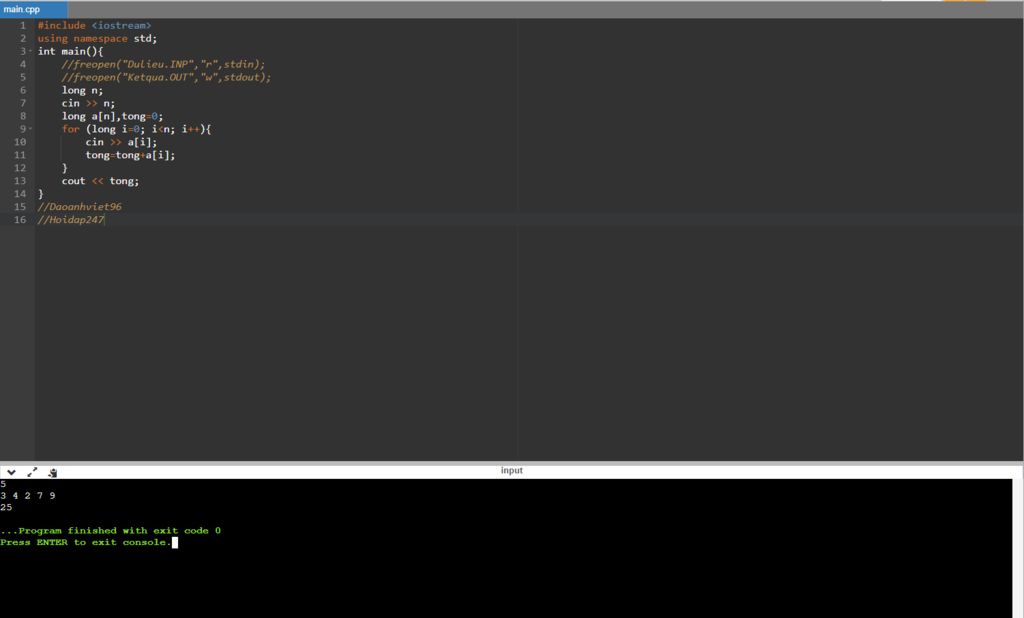Click the 'using namespace std;' line
1024x618 pixels.
pos(97,39)
